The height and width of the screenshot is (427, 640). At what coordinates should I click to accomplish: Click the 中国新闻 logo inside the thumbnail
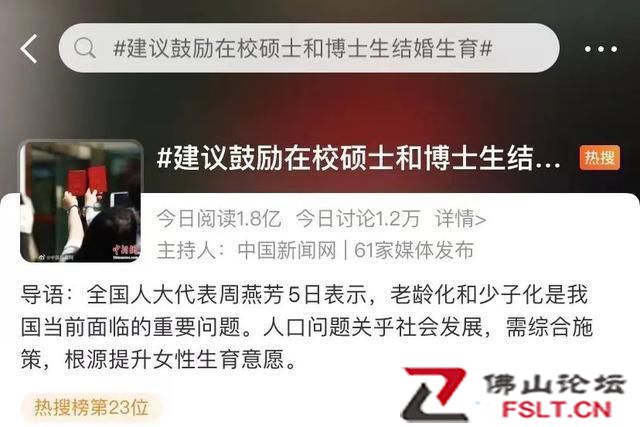(126, 251)
